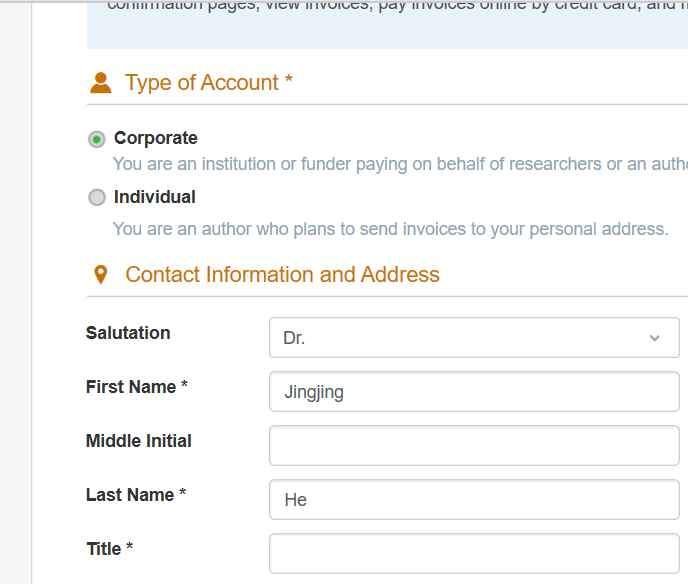Click the Contact Information and Address heading
The height and width of the screenshot is (584, 688).
pos(282,275)
